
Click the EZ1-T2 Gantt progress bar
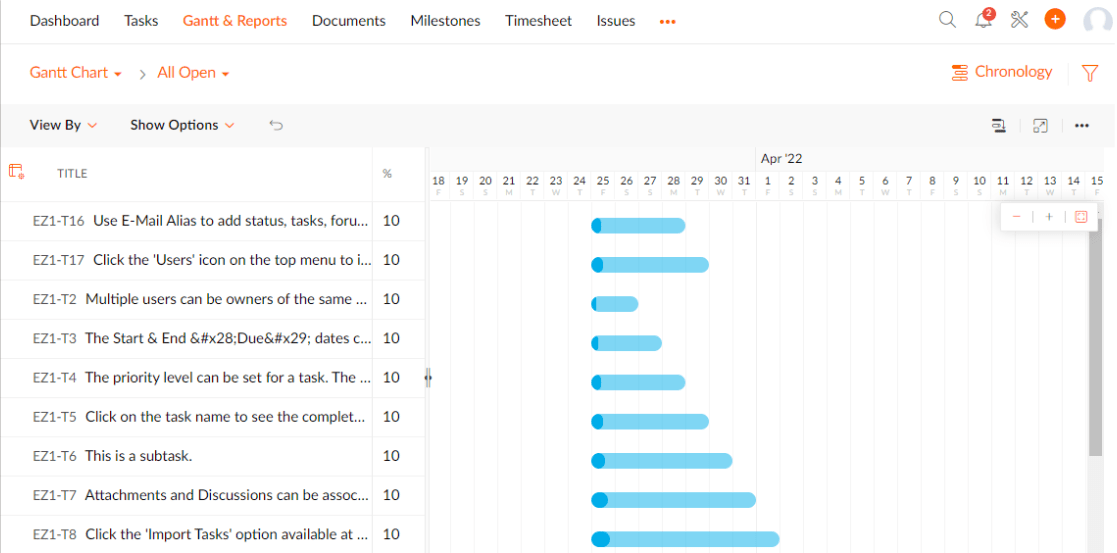pyautogui.click(x=615, y=304)
